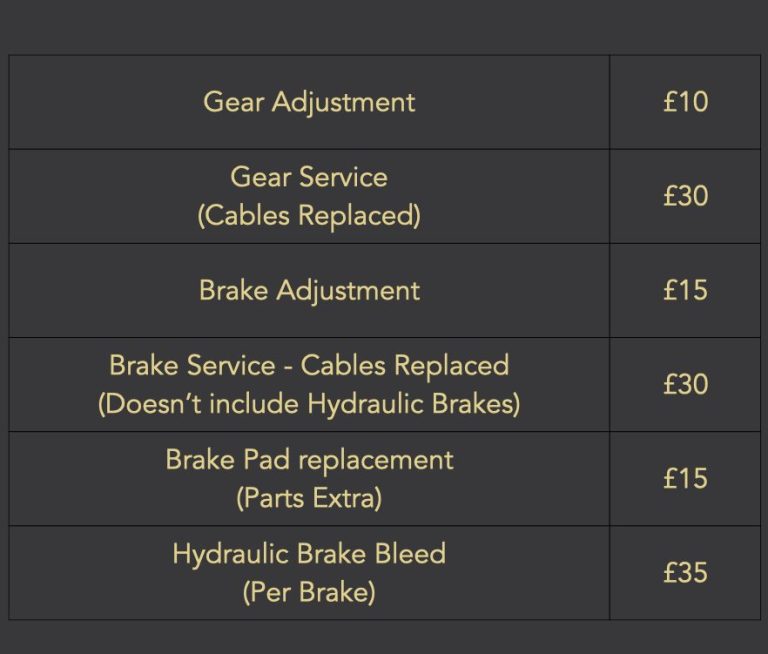
Task: Select the (Parts Extra) note
Action: click(x=309, y=498)
